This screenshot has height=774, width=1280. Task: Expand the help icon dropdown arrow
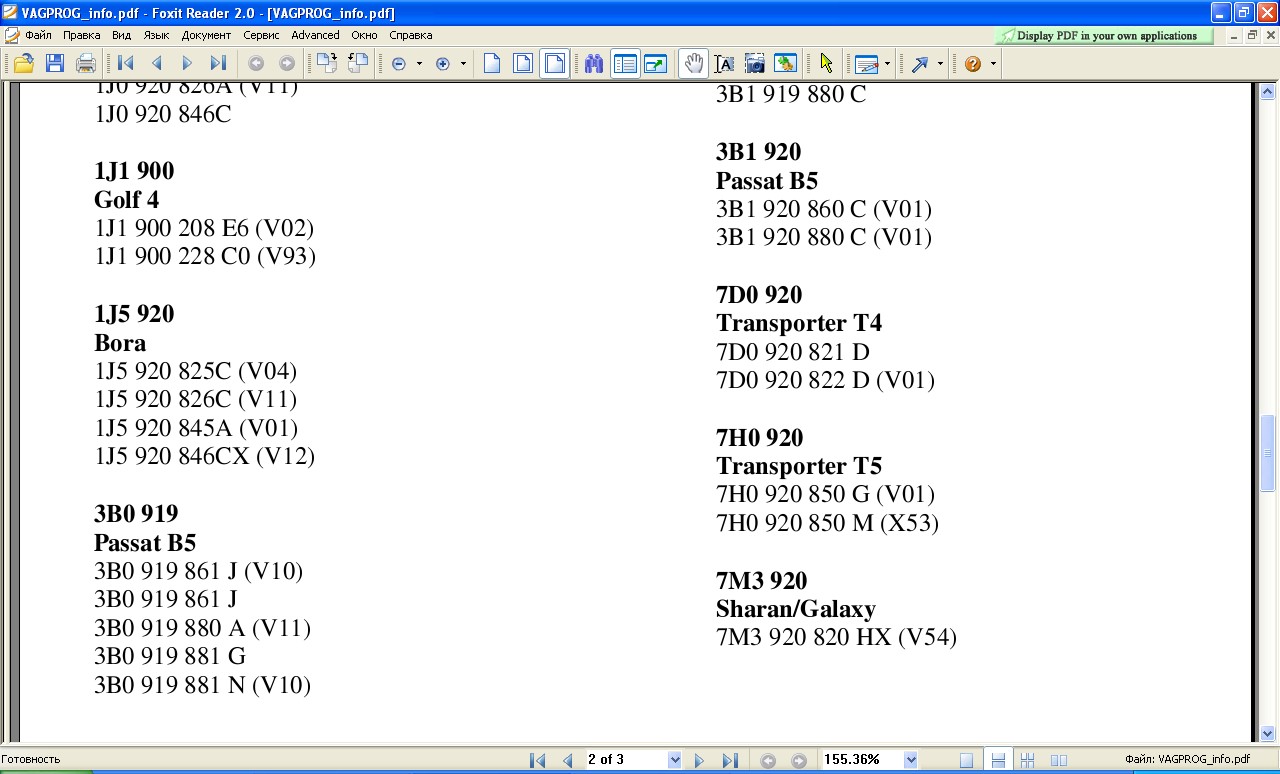[x=993, y=64]
